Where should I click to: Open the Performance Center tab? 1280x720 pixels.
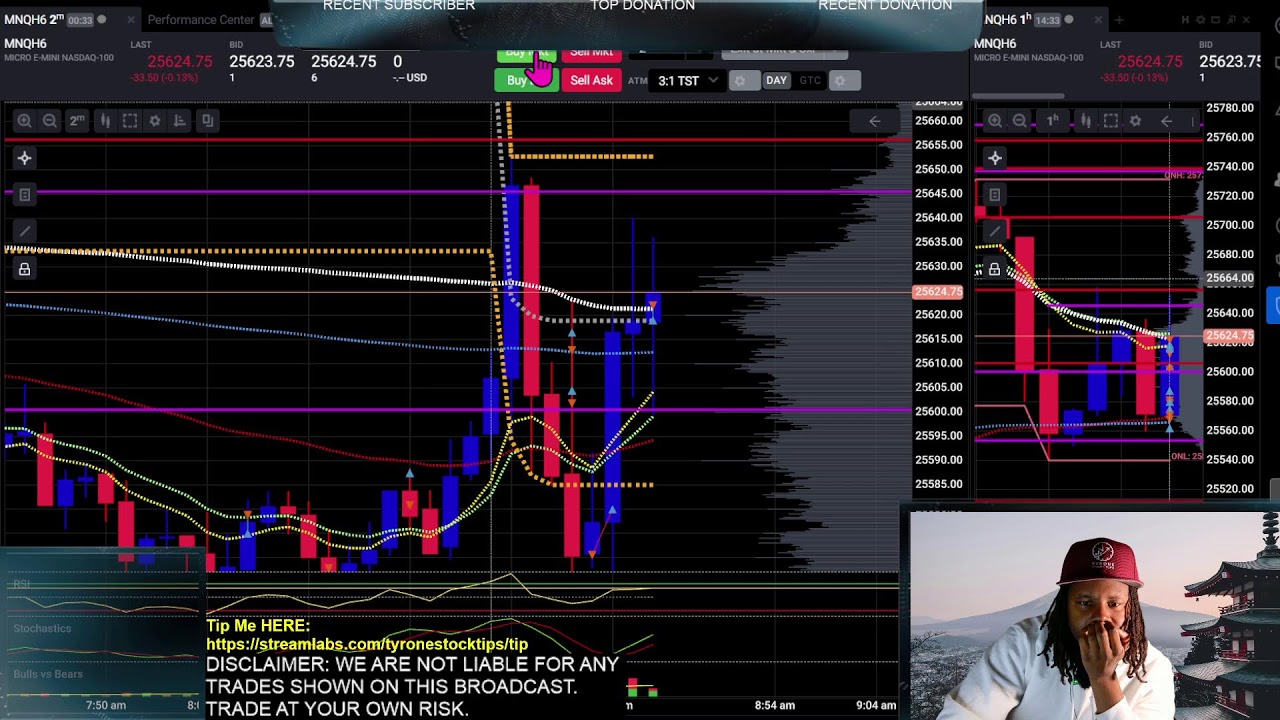[x=200, y=20]
